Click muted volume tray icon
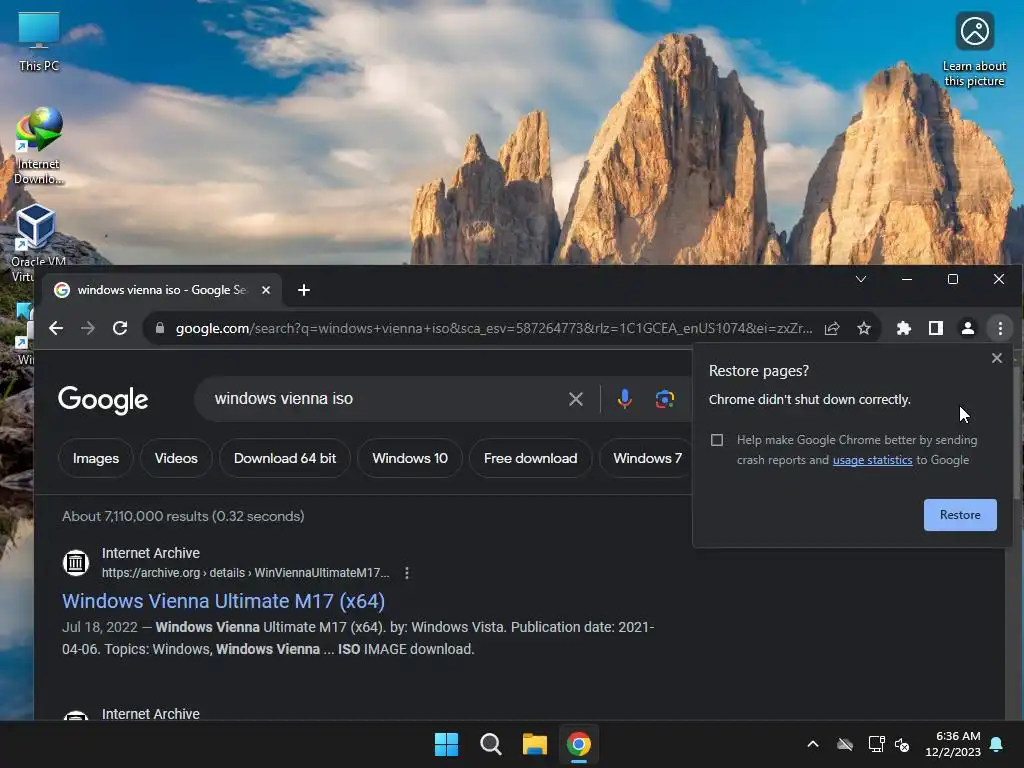The height and width of the screenshot is (768, 1024). click(x=903, y=744)
